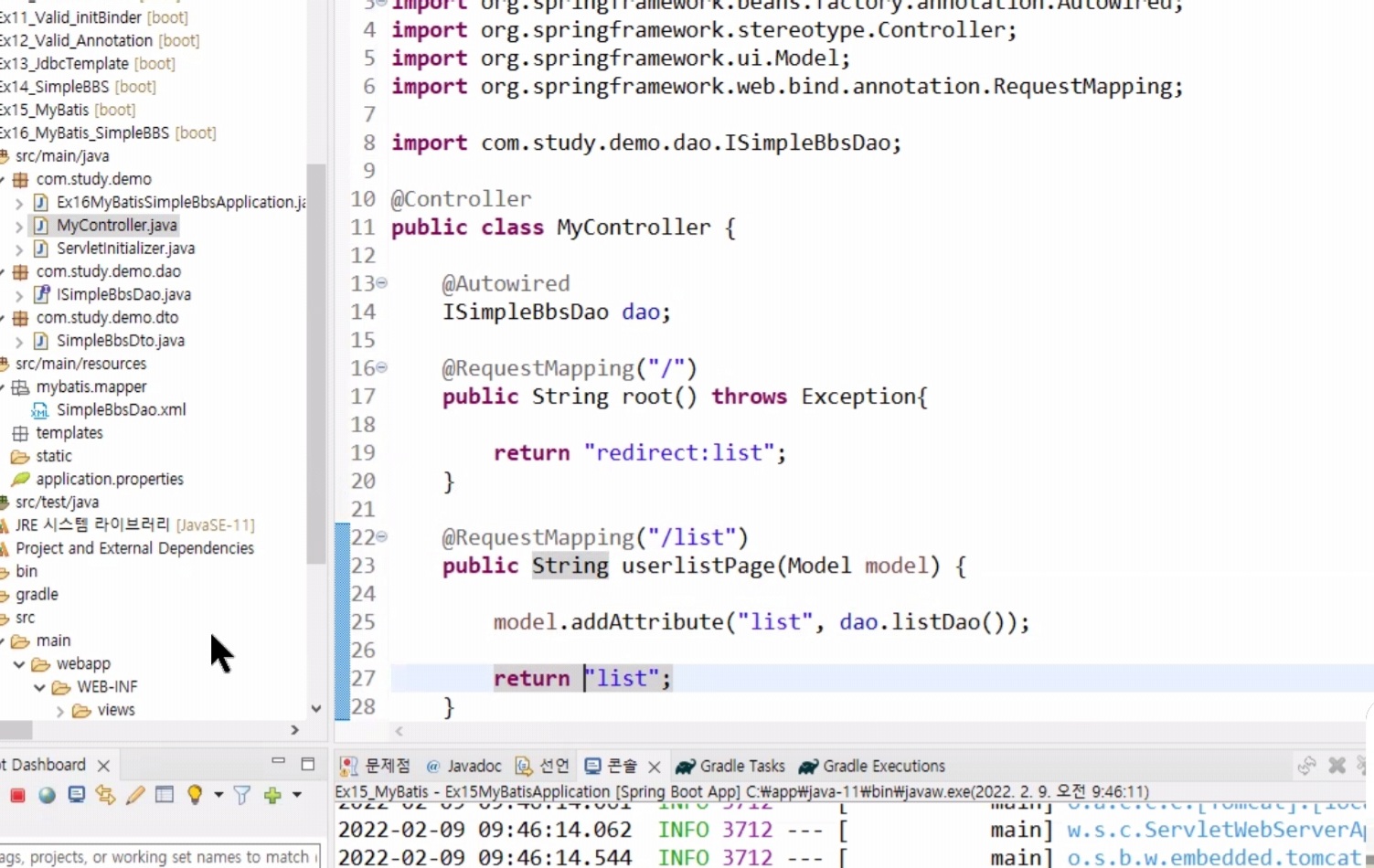Close the Boot Dashboard tab
1374x868 pixels.
pyautogui.click(x=103, y=766)
